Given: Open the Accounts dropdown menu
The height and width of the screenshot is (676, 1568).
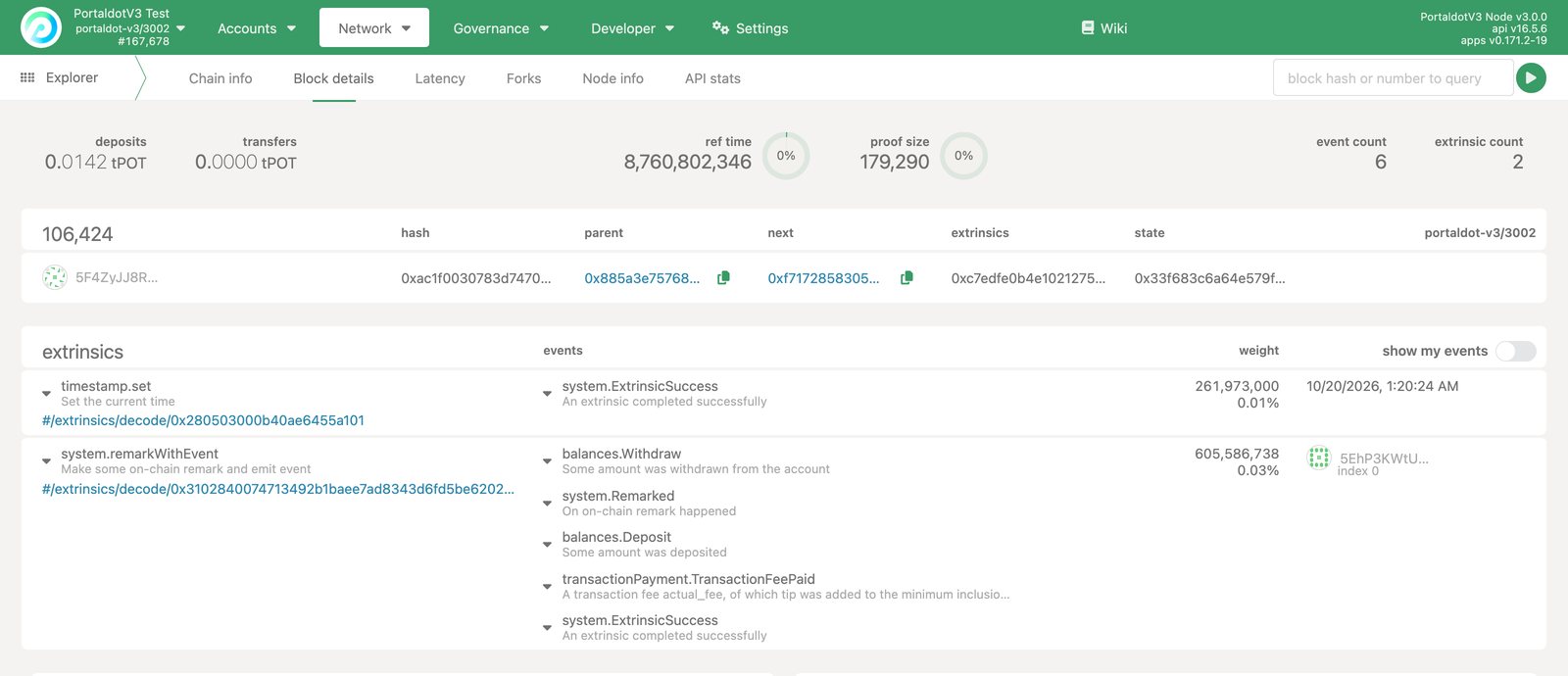Looking at the screenshot, I should point(257,28).
